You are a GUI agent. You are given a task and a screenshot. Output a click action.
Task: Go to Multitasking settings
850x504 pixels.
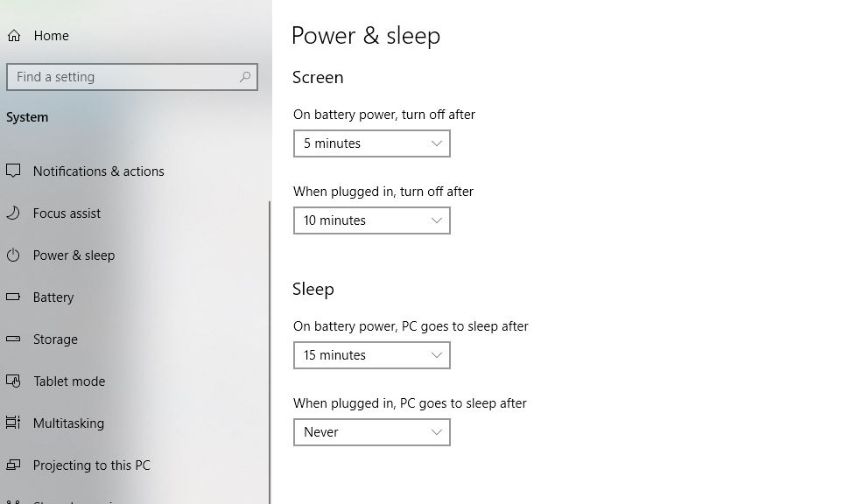68,423
